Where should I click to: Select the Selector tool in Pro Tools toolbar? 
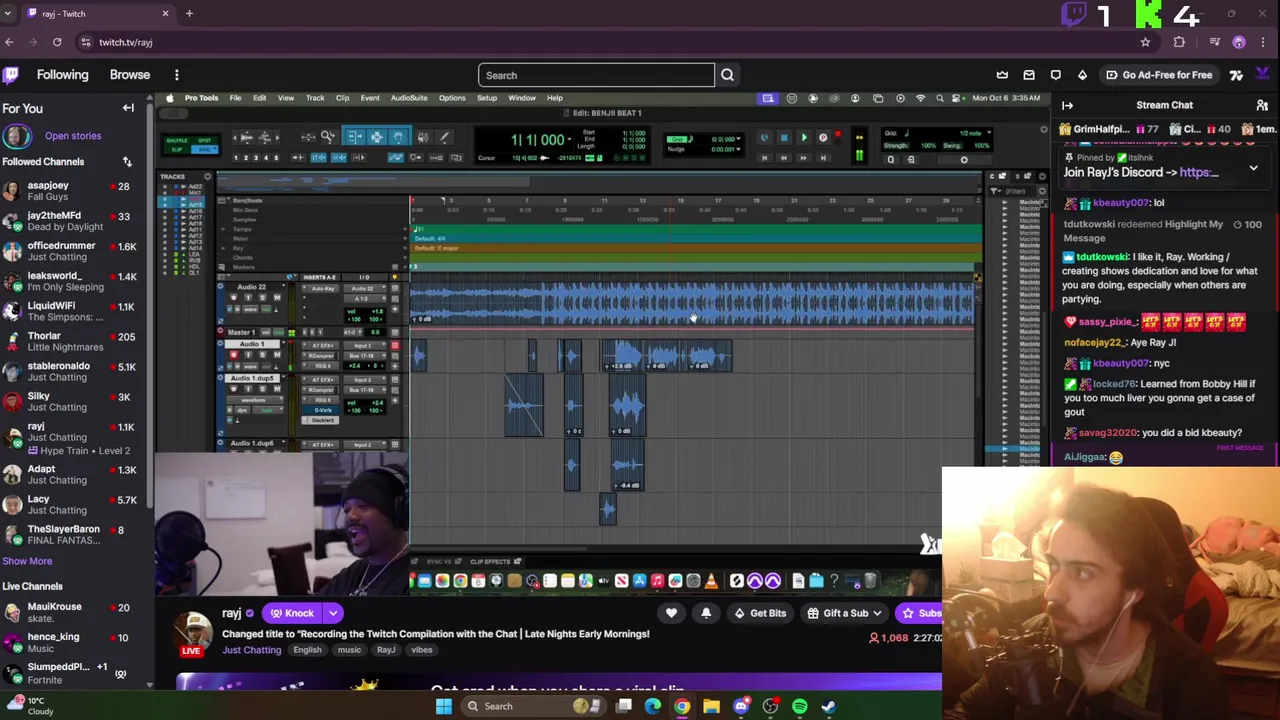point(377,136)
